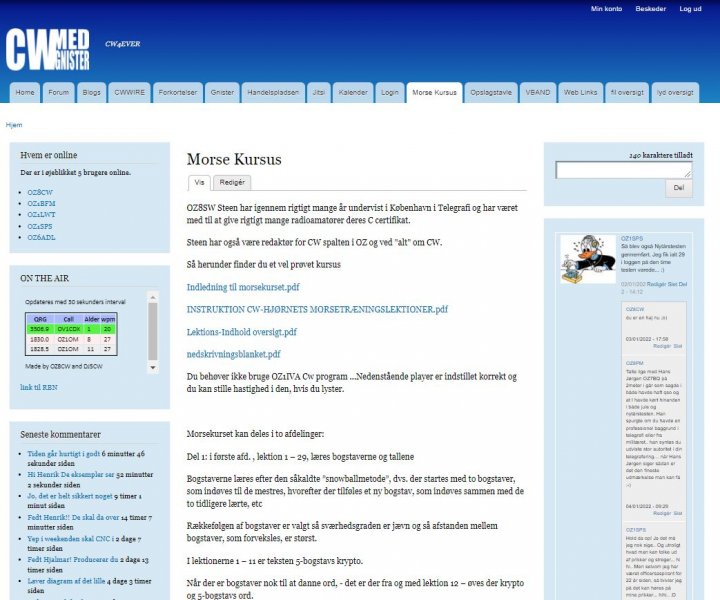Go to the Blogs tab
The height and width of the screenshot is (600, 720).
(x=91, y=93)
